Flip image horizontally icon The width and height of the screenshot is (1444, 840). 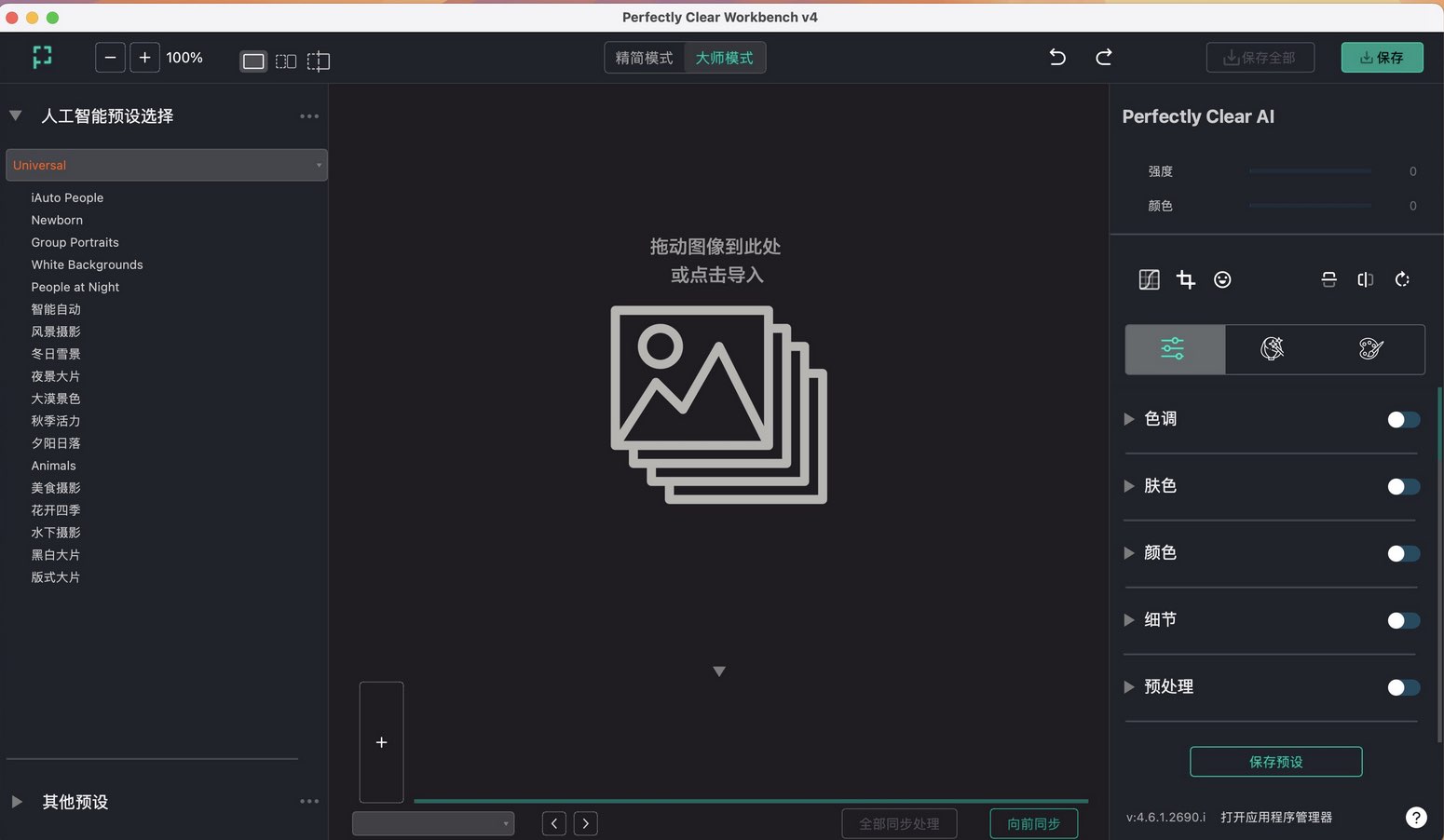[x=1366, y=279]
